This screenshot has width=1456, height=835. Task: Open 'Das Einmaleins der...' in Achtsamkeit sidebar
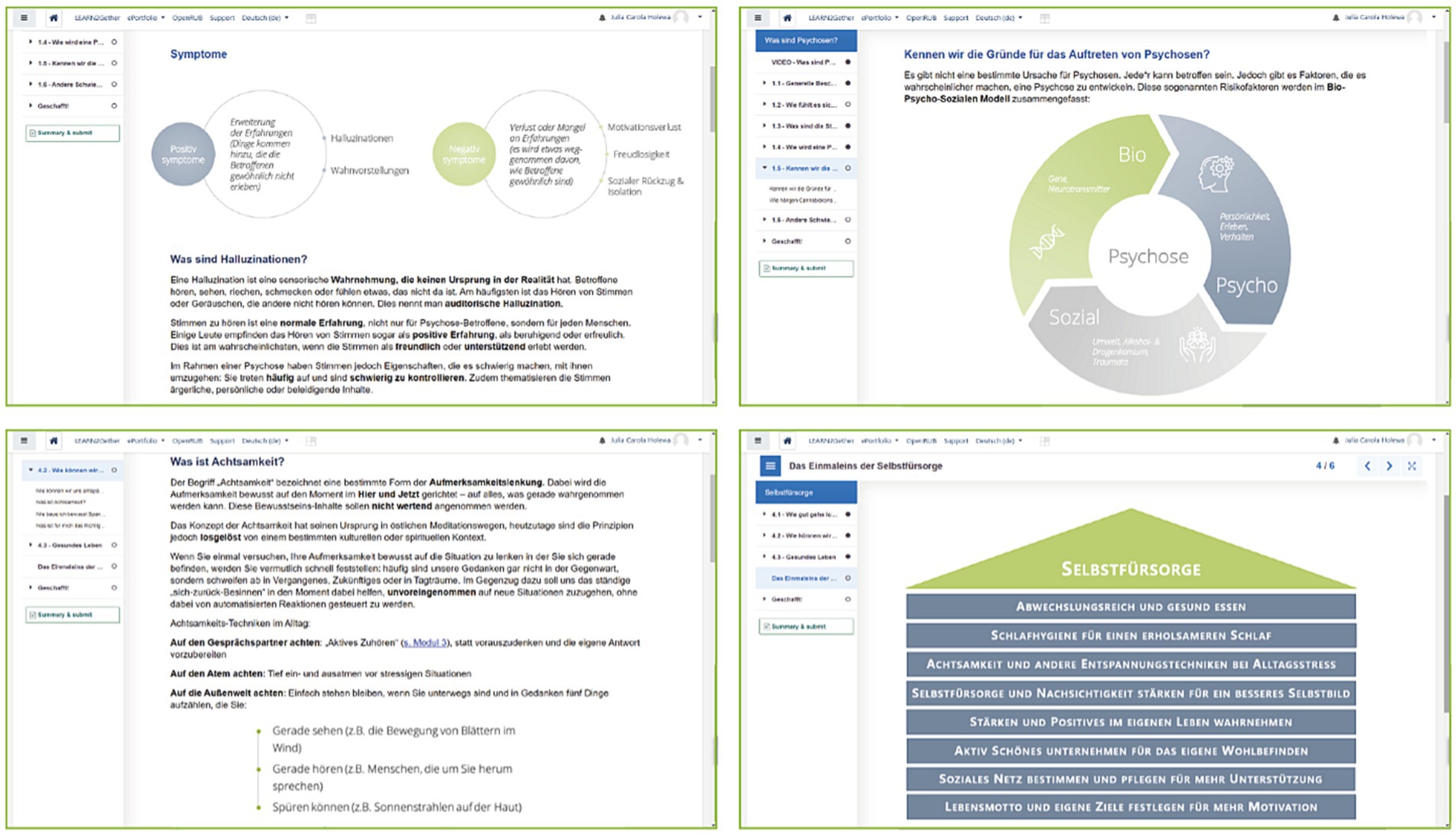pyautogui.click(x=70, y=567)
